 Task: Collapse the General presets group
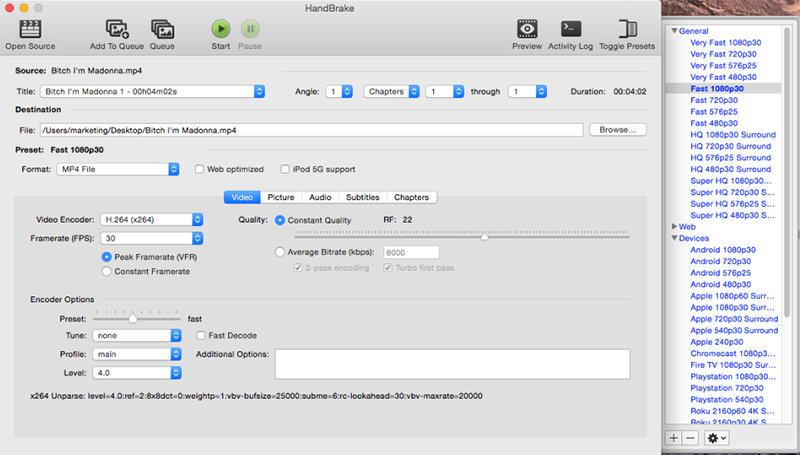(x=674, y=31)
